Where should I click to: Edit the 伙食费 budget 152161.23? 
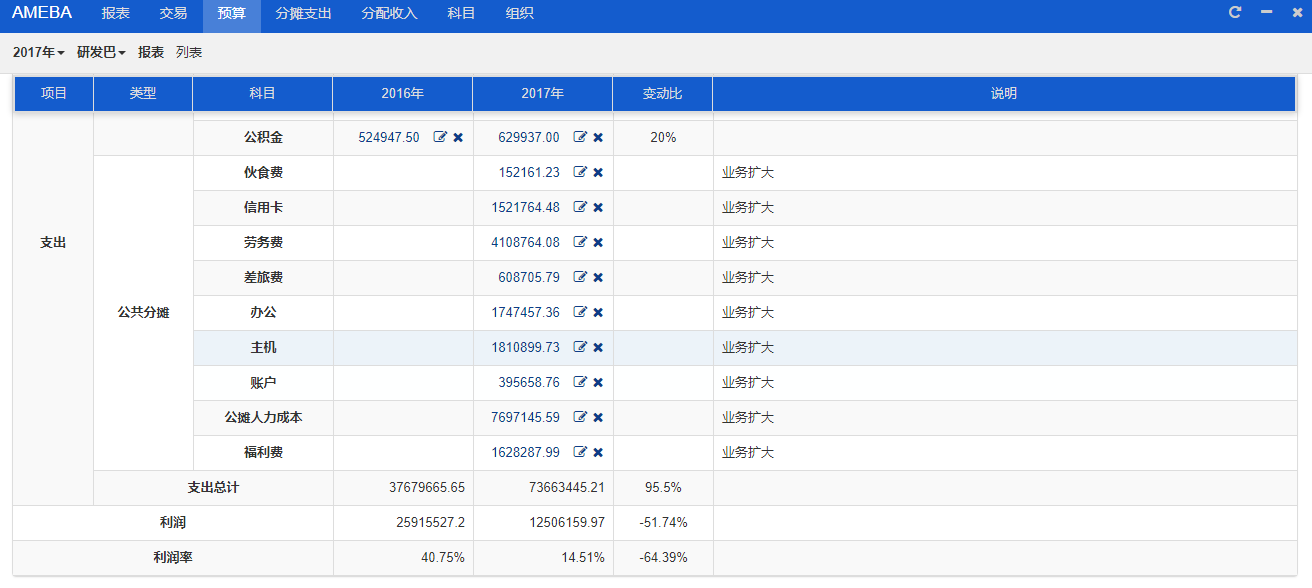click(580, 172)
